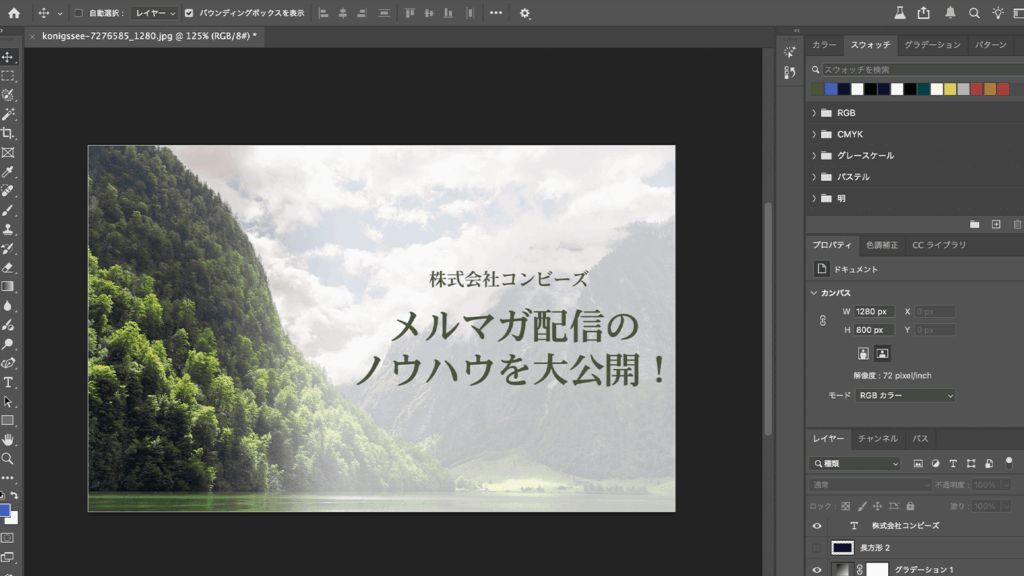Open the モード RGB カラー dropdown

(x=904, y=396)
